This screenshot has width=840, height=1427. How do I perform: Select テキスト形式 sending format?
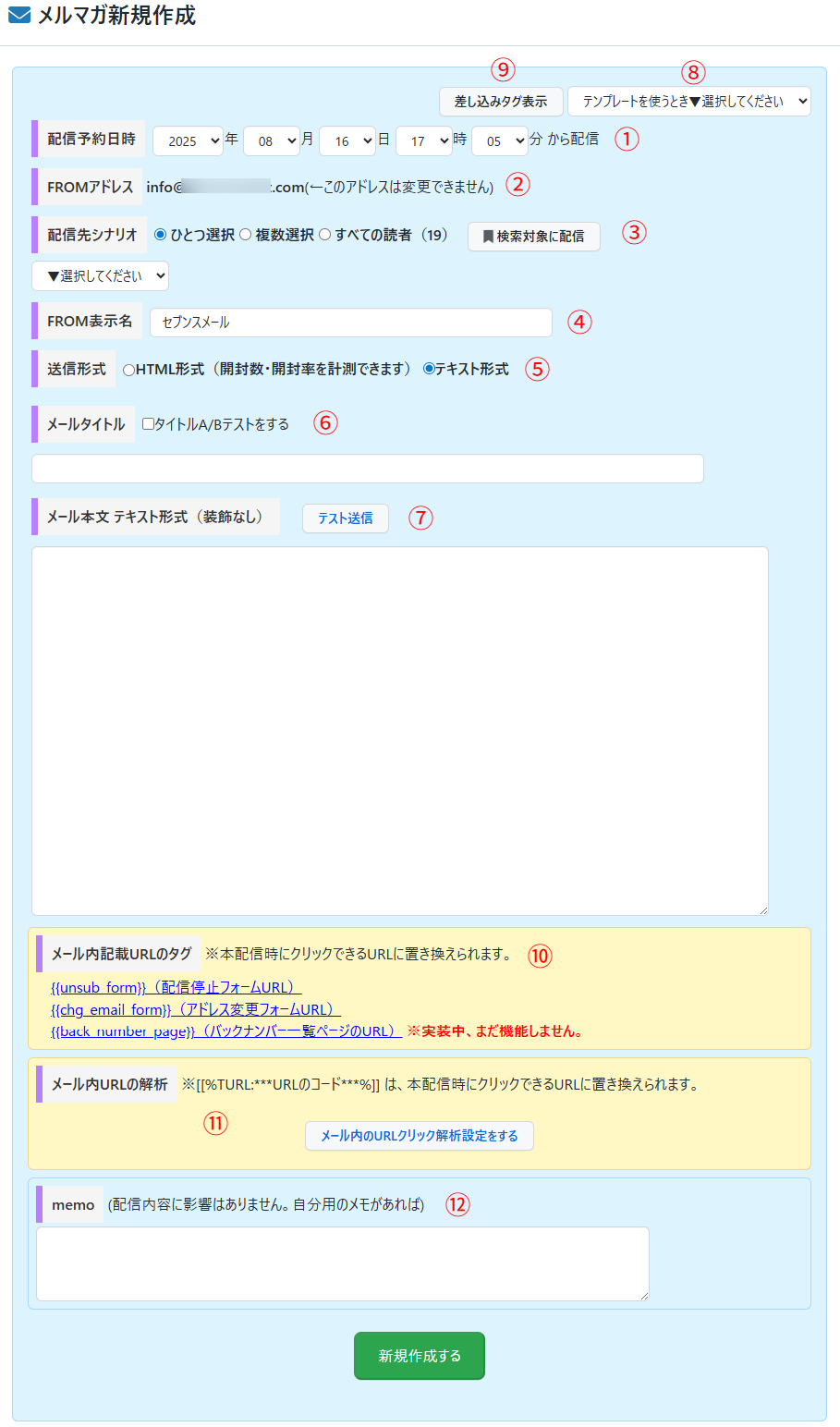point(429,369)
